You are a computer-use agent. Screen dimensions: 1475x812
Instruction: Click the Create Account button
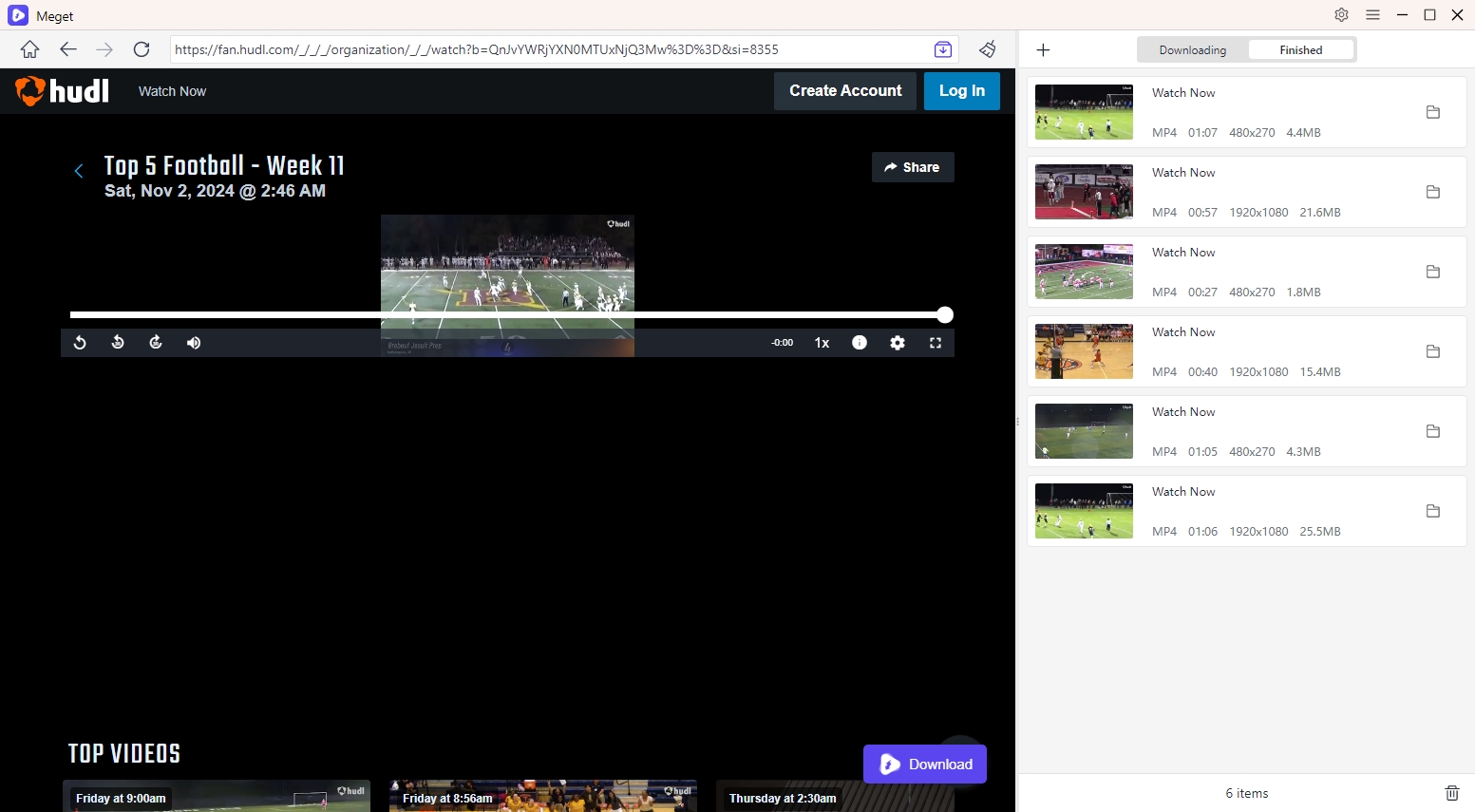click(x=845, y=91)
